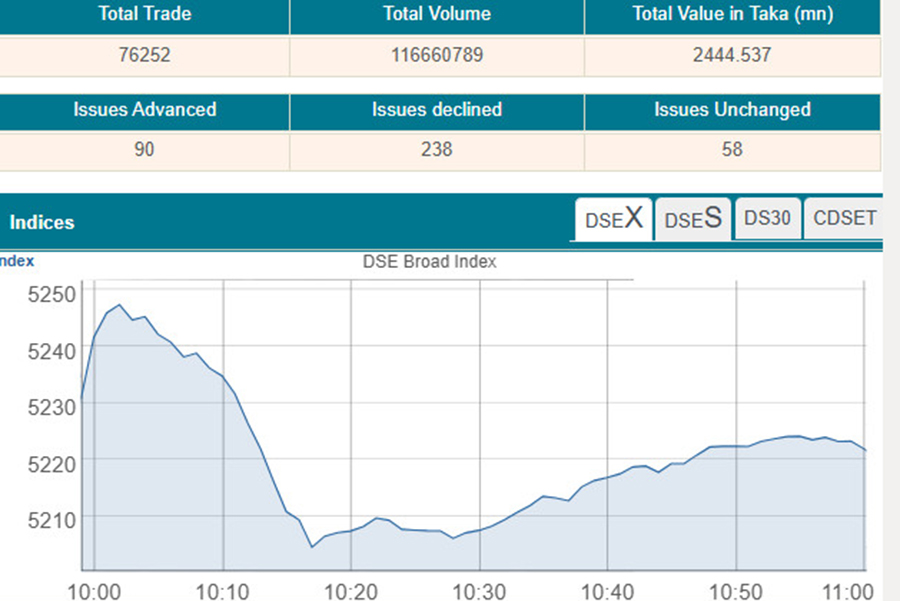The image size is (900, 601).
Task: Open the DS30 index tab
Action: 767,218
